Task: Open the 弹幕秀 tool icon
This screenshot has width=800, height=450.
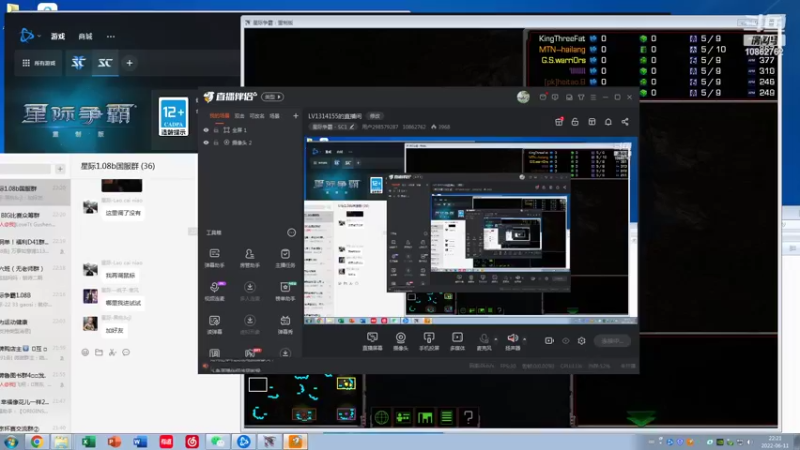Action: [285, 324]
